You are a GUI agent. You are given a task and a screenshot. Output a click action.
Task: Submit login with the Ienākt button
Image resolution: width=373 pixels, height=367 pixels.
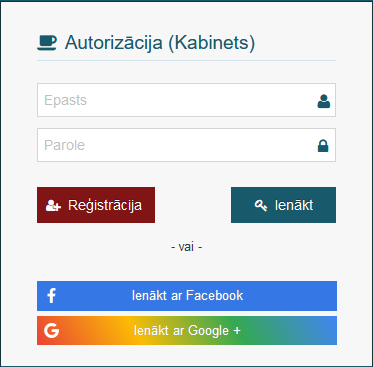[x=283, y=205]
